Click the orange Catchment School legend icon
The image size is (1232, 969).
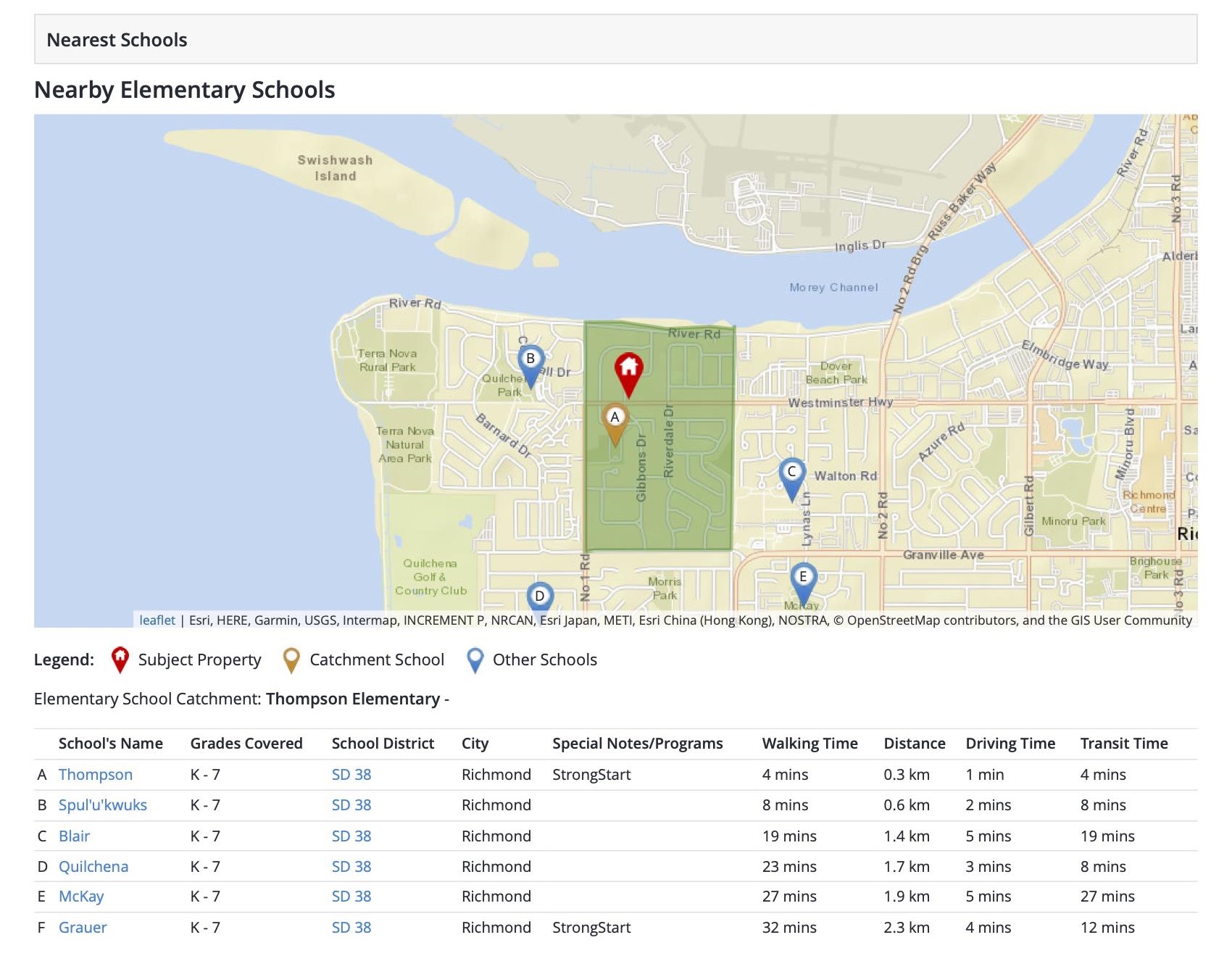pos(291,660)
